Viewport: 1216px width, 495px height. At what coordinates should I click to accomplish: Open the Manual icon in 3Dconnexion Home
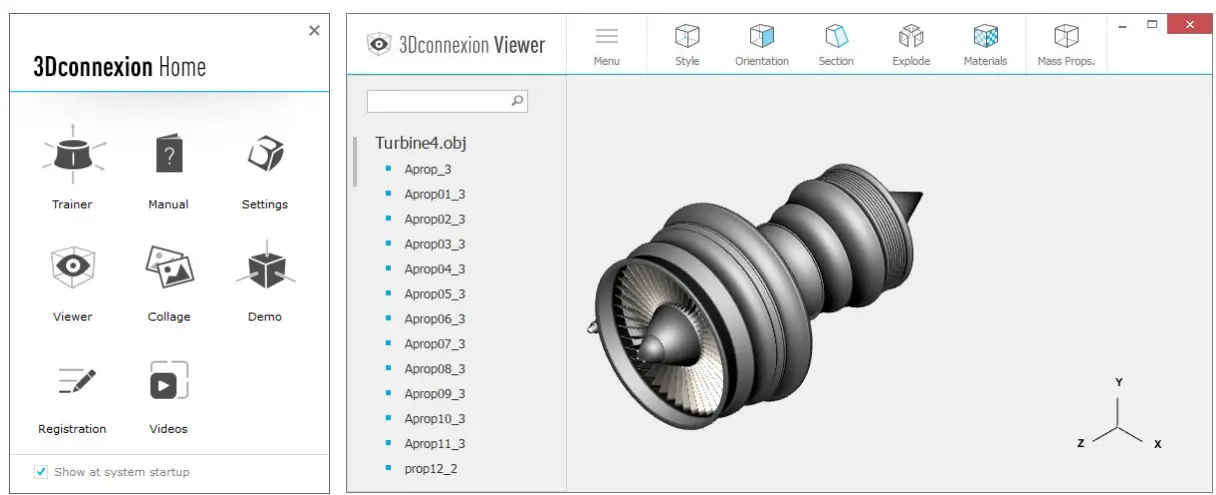169,155
